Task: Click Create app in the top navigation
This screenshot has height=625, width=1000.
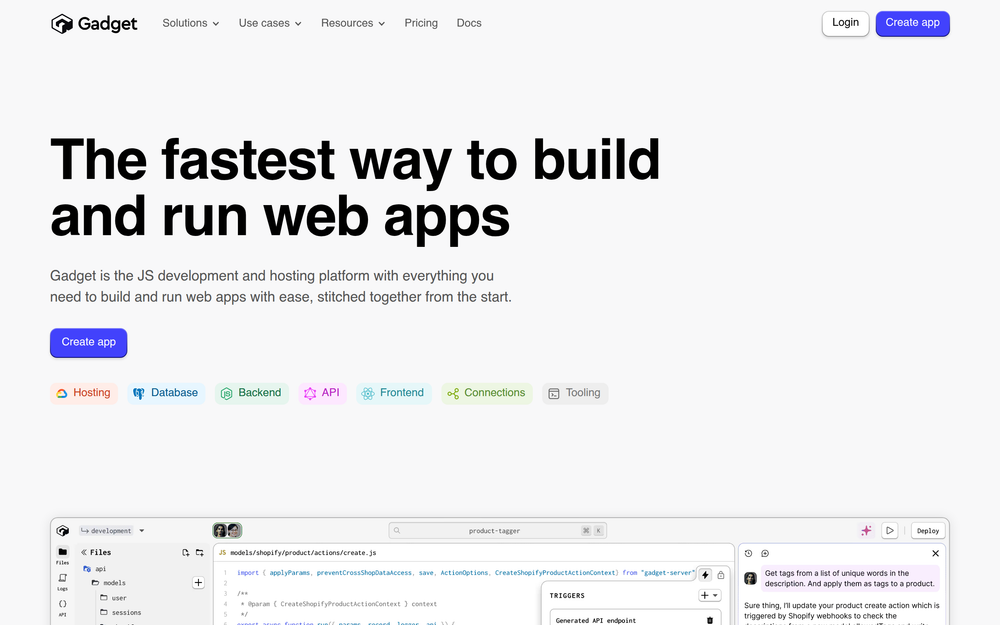Action: click(912, 23)
